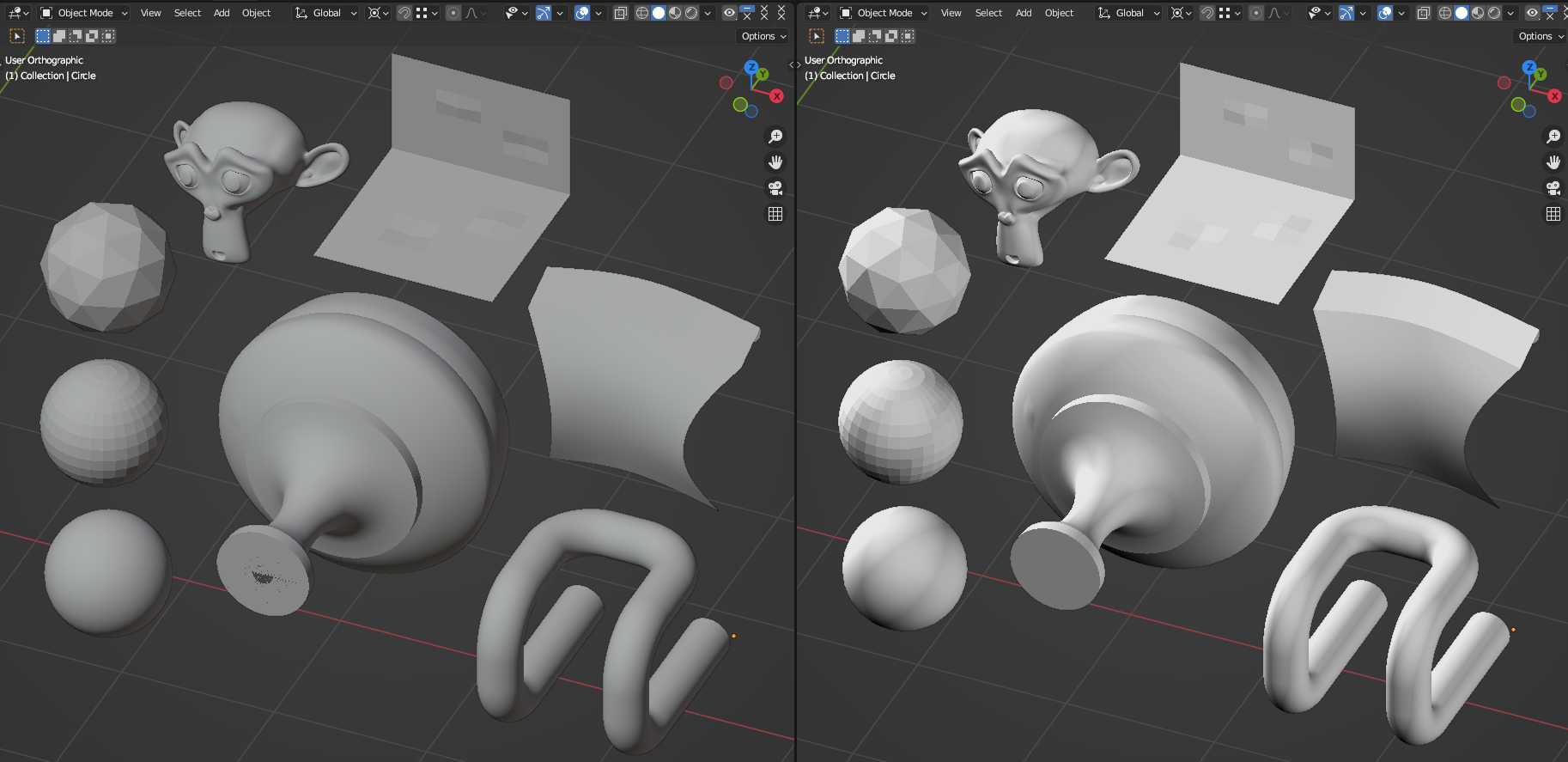Image resolution: width=1568 pixels, height=762 pixels.
Task: Open Select menu in left viewport
Action: pos(187,13)
